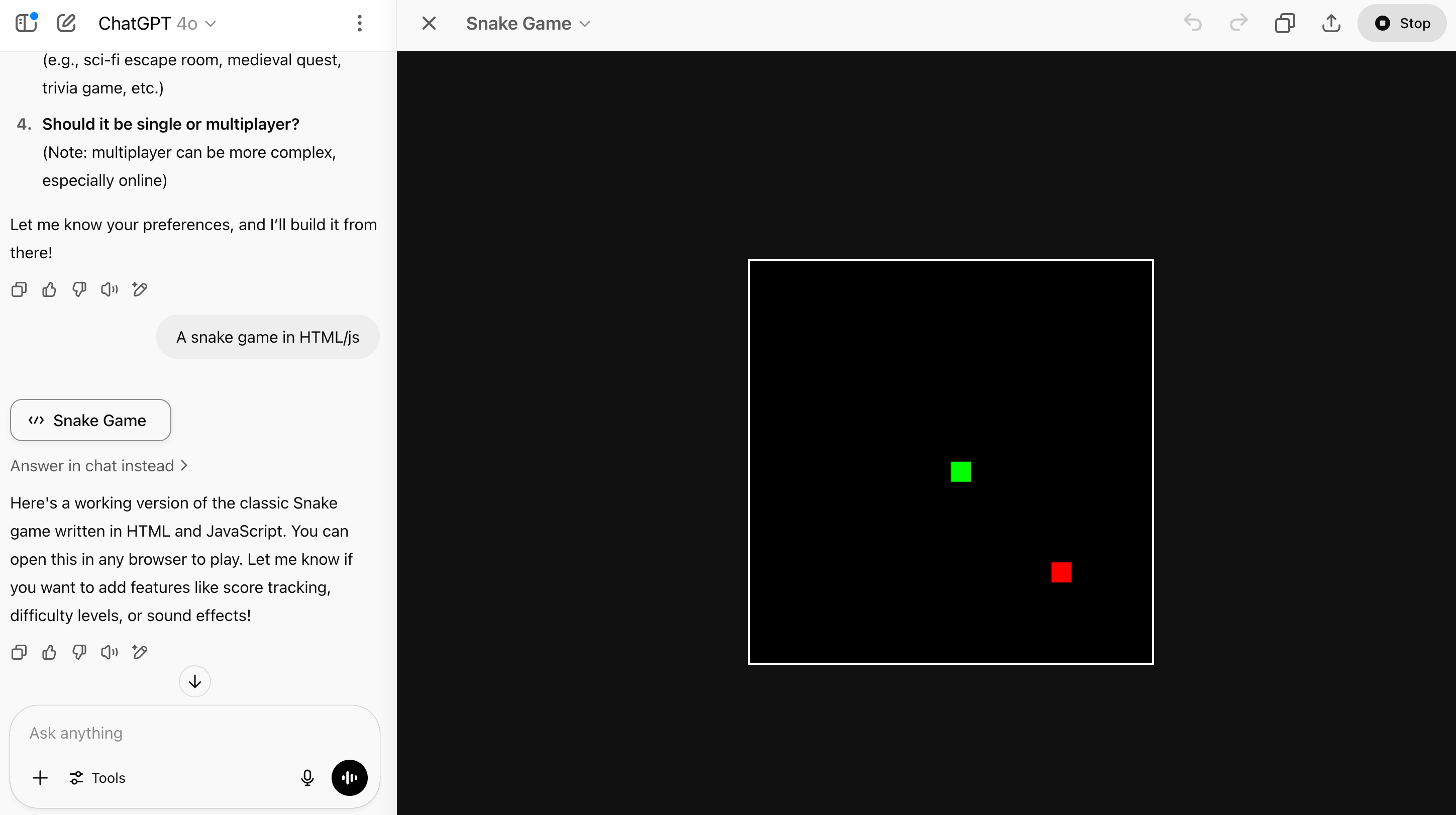Click the redo arrow in canvas toolbar
This screenshot has height=815, width=1456.
1238,23
